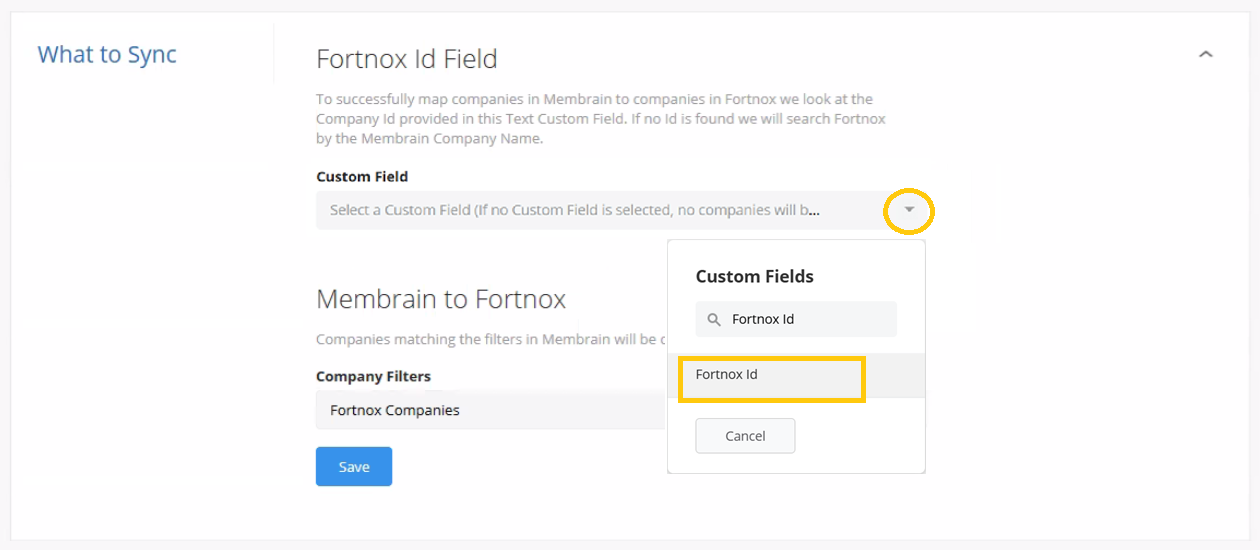Click the 'Company Id provided in this Text' line
Screen dimensions: 1260x550
[601, 119]
